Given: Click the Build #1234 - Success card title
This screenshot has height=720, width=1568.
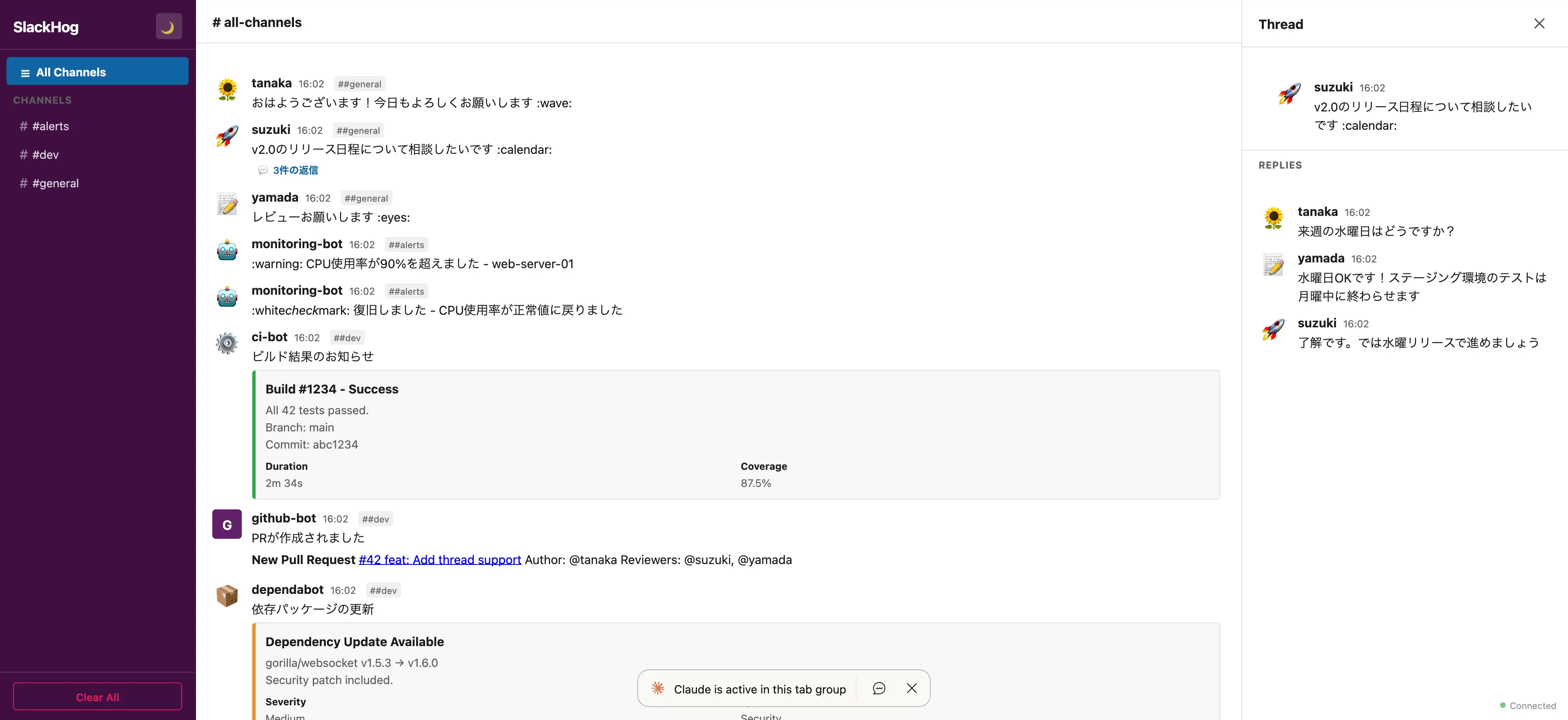Looking at the screenshot, I should click(332, 389).
